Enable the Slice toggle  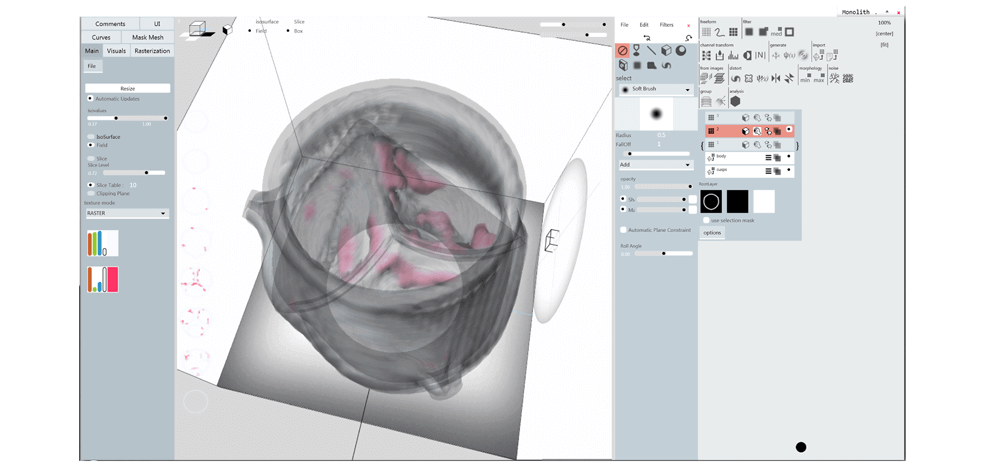click(91, 159)
